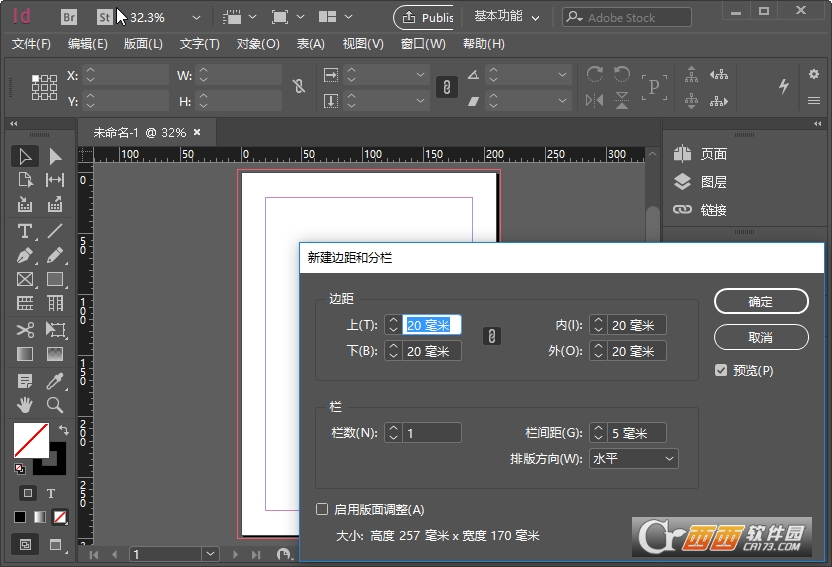Select the Direct Selection tool
This screenshot has width=832, height=567.
[55, 156]
